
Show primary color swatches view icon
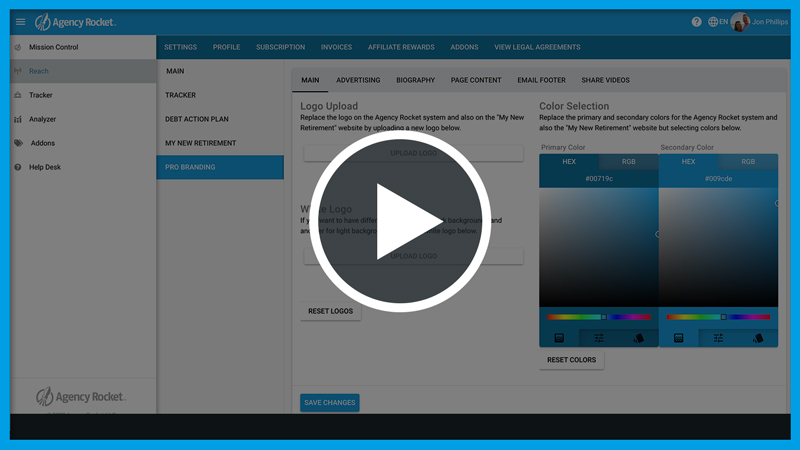click(638, 338)
